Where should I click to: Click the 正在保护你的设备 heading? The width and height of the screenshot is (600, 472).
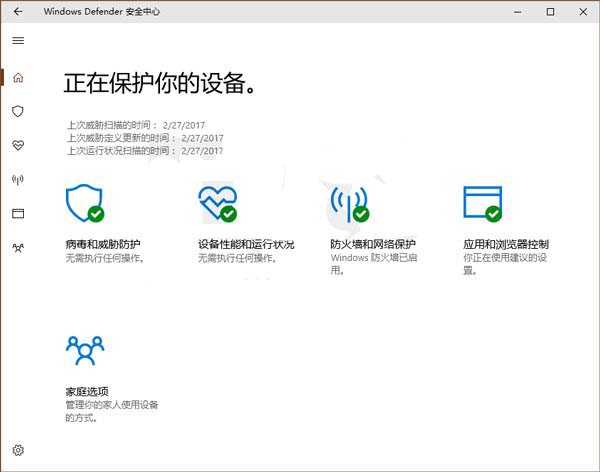click(159, 83)
